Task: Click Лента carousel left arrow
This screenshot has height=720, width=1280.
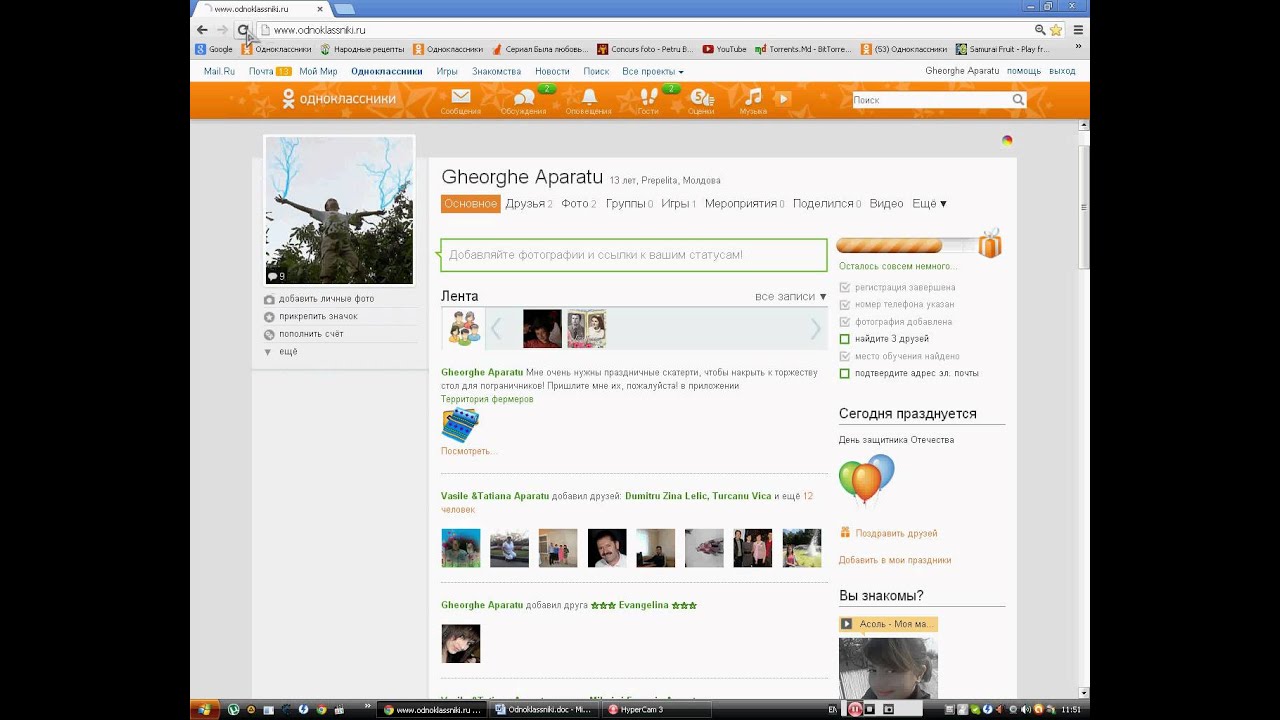Action: (496, 328)
